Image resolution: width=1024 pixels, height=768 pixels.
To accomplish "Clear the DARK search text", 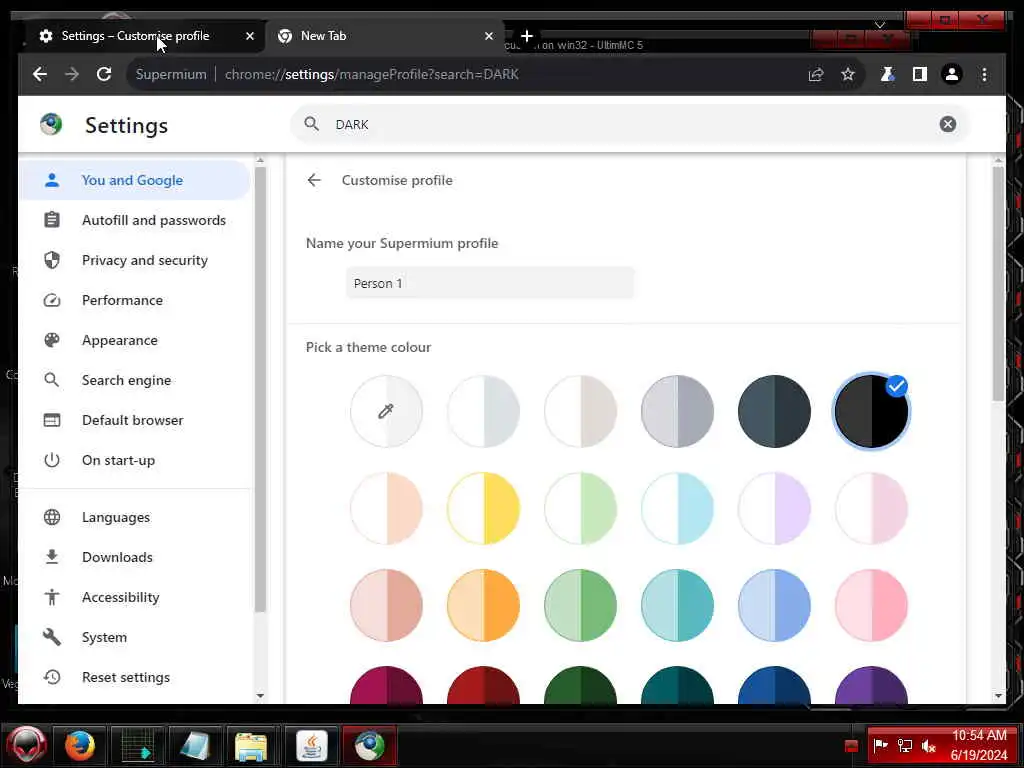I will (948, 124).
